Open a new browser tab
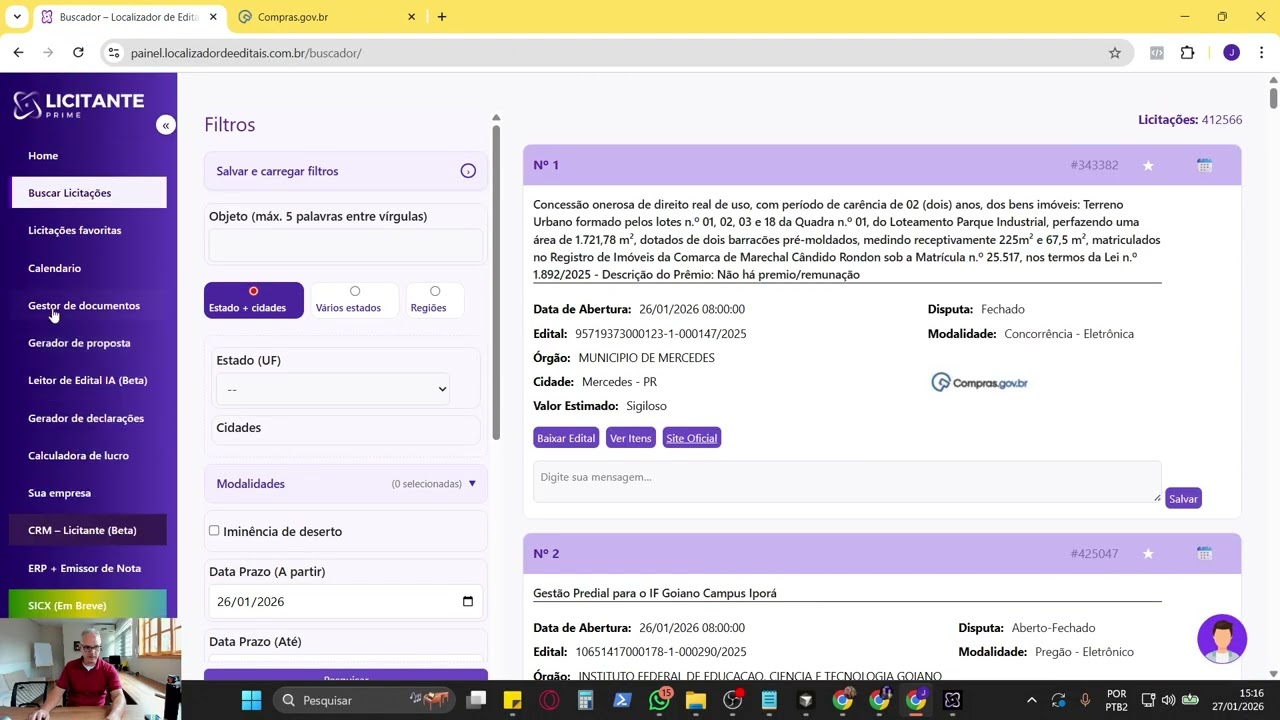Screen dimensions: 1280x720 point(442,17)
